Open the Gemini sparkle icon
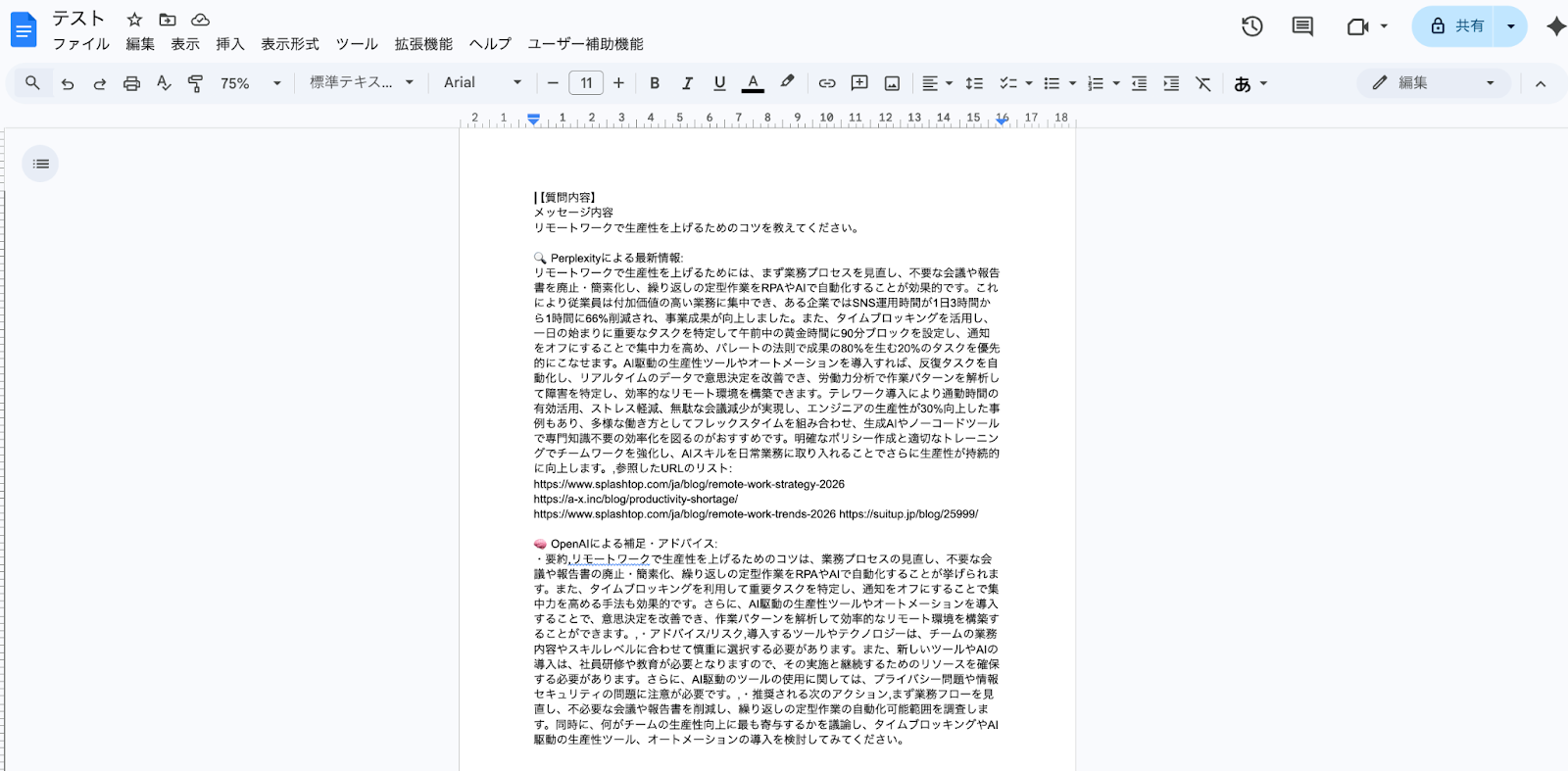1568x771 pixels. pos(1555,26)
